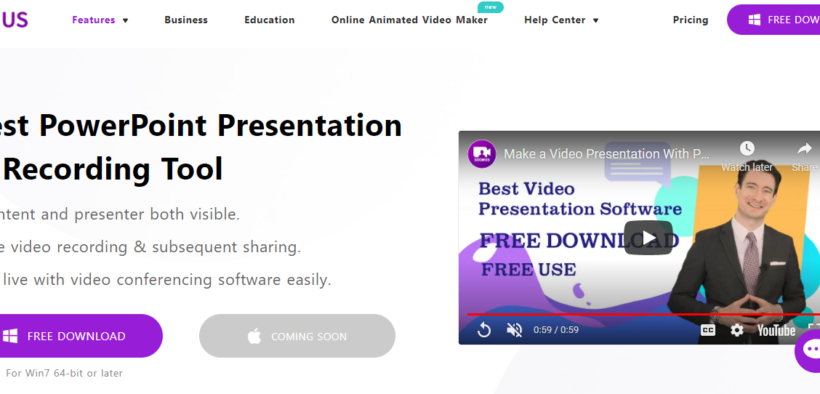This screenshot has height=394, width=820.
Task: Click the replay video icon
Action: 484,330
